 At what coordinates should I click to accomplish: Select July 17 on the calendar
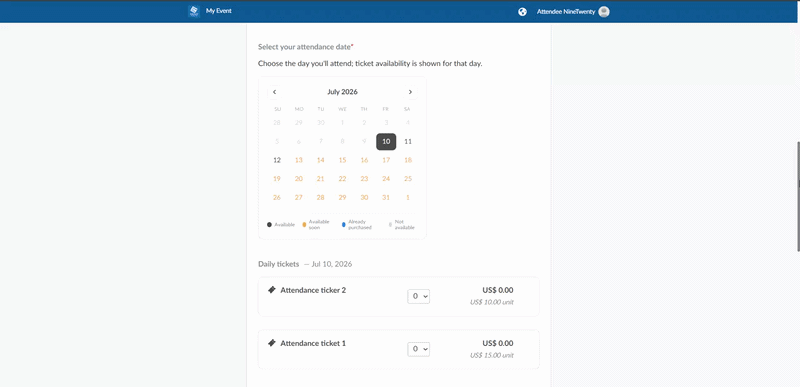pyautogui.click(x=386, y=160)
